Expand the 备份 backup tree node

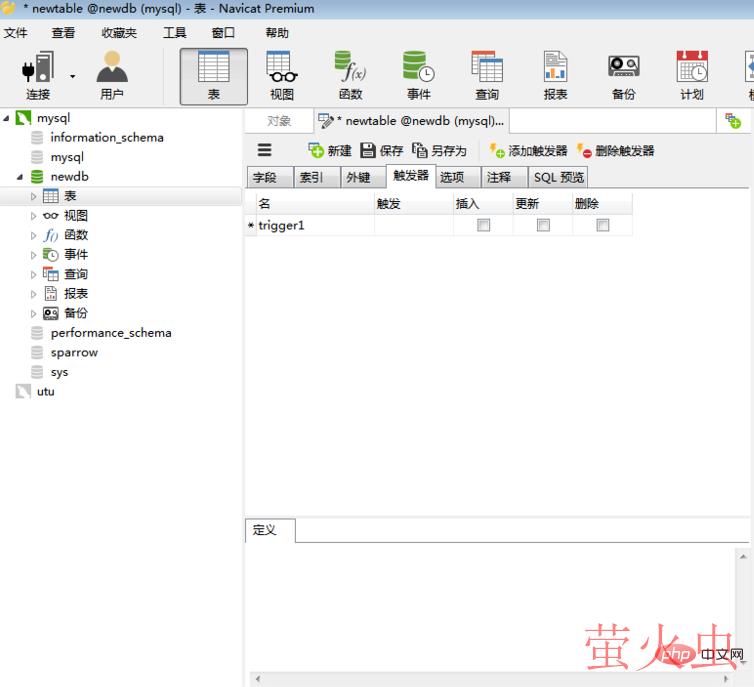click(33, 313)
